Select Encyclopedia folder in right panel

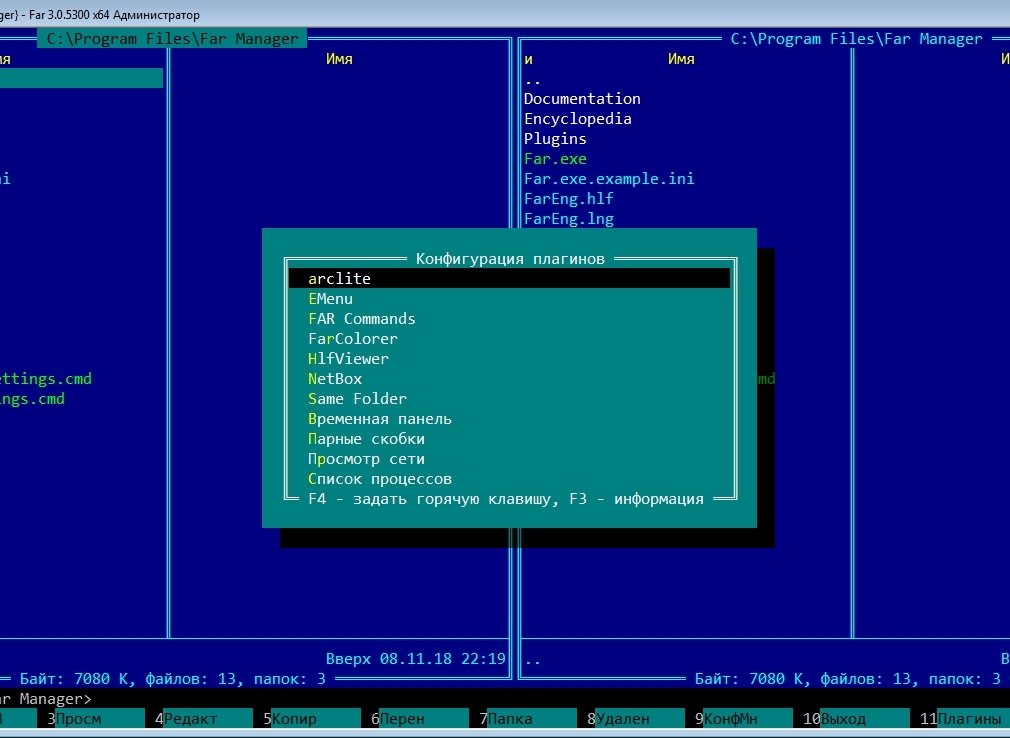(578, 118)
